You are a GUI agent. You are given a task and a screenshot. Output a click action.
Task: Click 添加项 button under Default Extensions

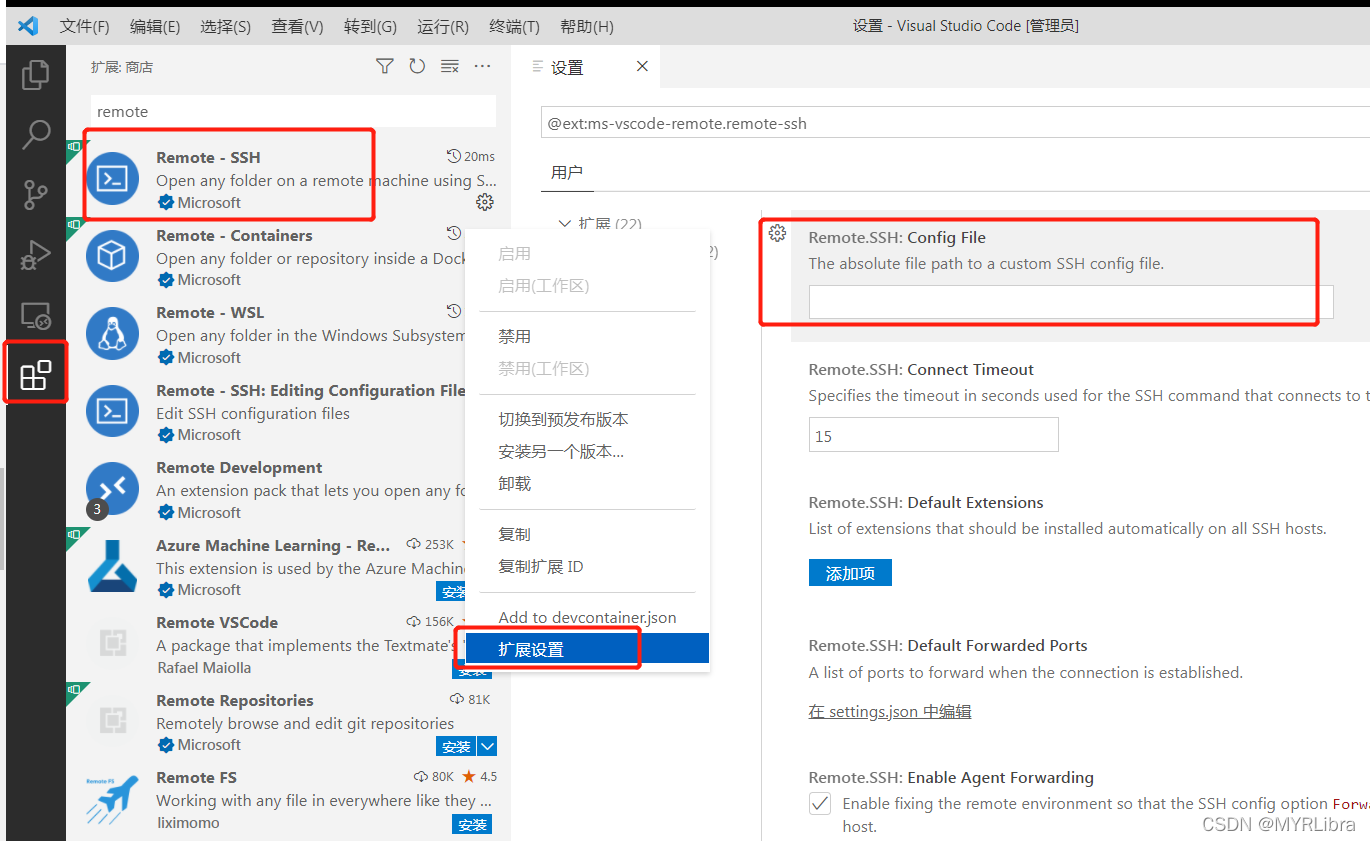[850, 573]
